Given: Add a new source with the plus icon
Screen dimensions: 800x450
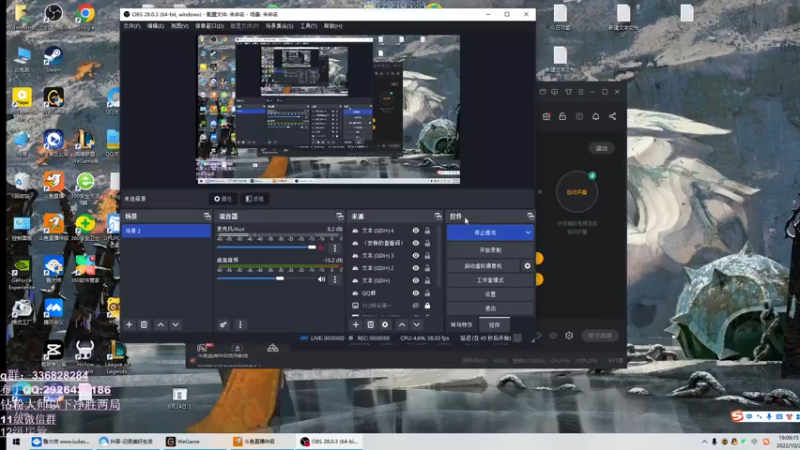Looking at the screenshot, I should (x=356, y=324).
